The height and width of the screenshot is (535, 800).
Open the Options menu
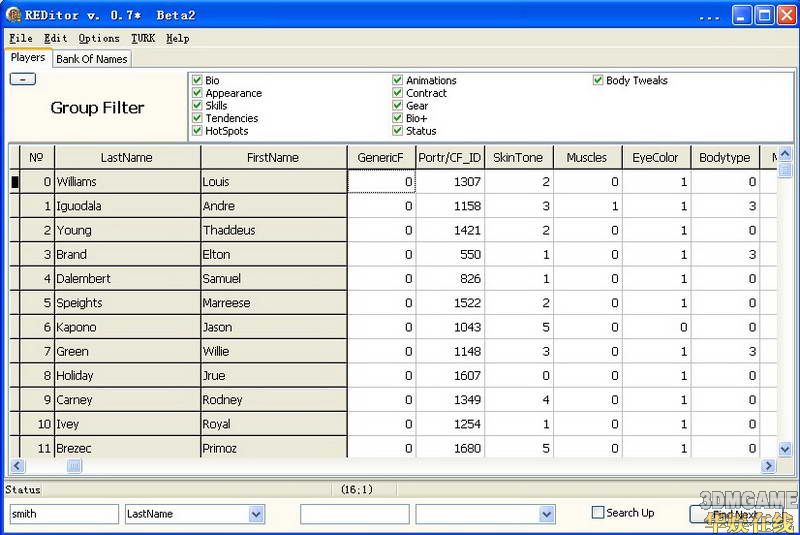pos(99,38)
